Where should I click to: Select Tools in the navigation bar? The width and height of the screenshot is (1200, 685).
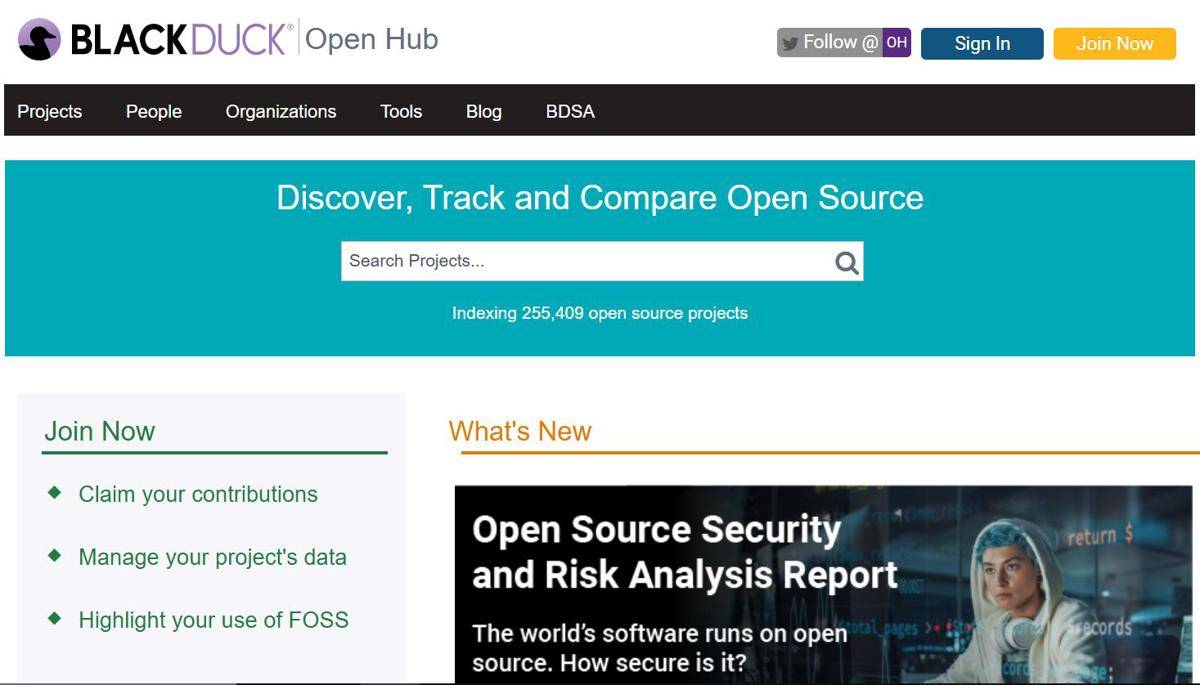(401, 112)
